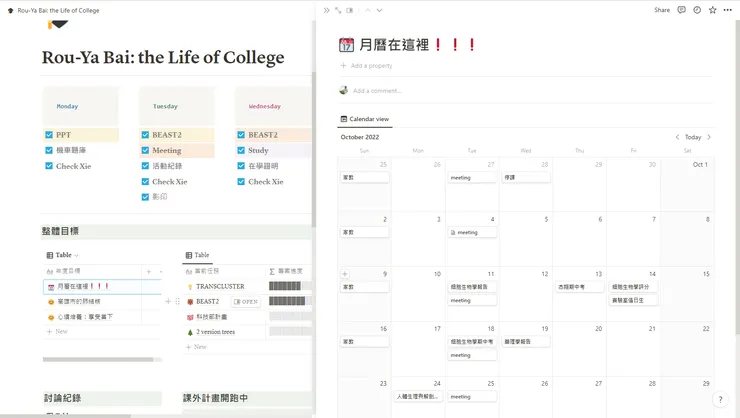Image resolution: width=740 pixels, height=418 pixels.
Task: Open the comments icon in top bar
Action: pyautogui.click(x=682, y=10)
